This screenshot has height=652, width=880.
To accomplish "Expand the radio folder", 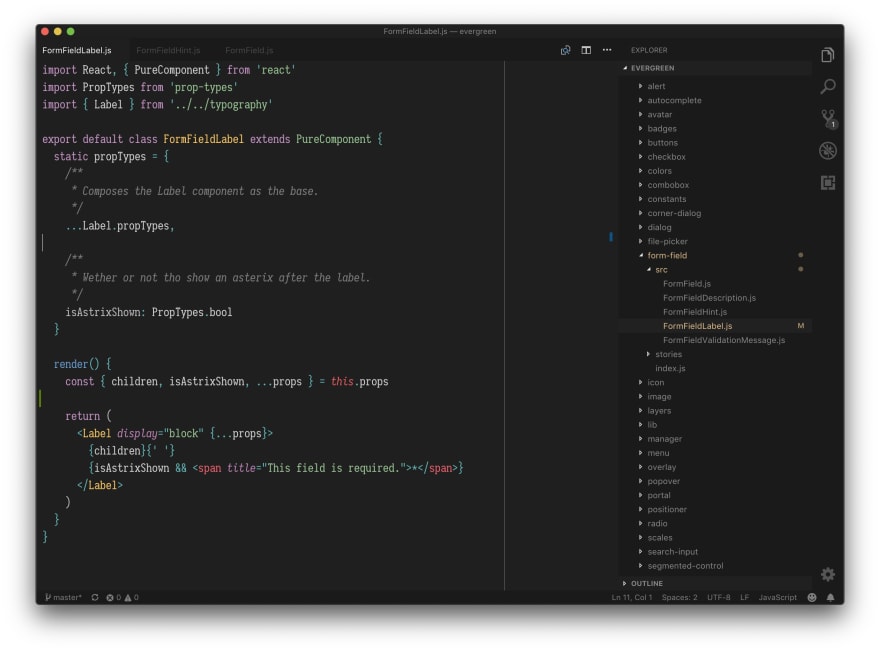I will (x=716, y=524).
